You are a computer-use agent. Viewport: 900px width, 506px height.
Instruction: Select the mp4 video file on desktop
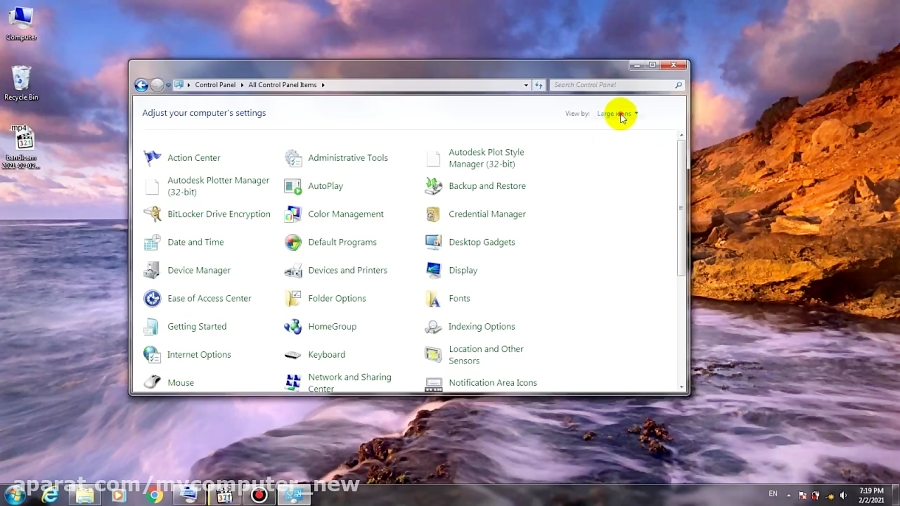(x=21, y=147)
